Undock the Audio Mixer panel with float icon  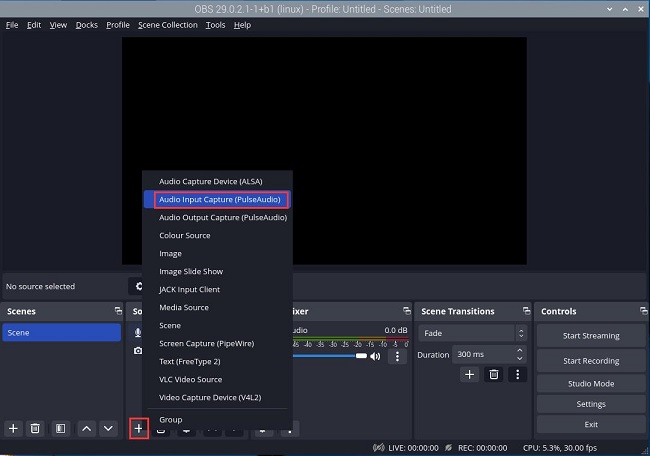tap(407, 310)
